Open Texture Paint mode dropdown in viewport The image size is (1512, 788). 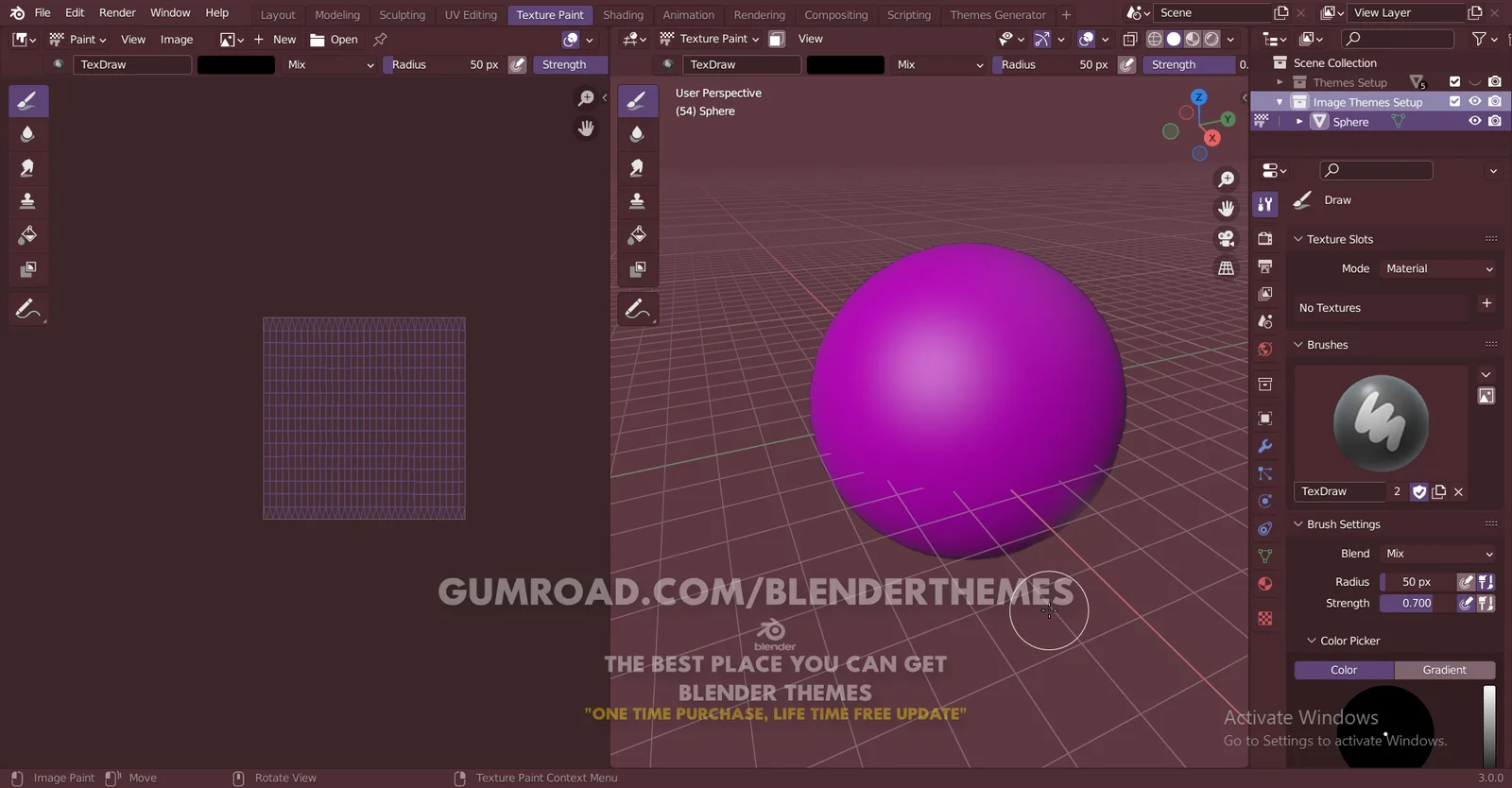click(710, 39)
